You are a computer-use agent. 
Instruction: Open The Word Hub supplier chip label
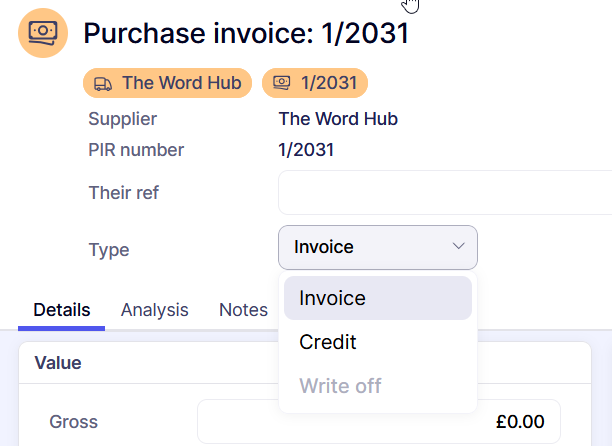click(x=181, y=83)
